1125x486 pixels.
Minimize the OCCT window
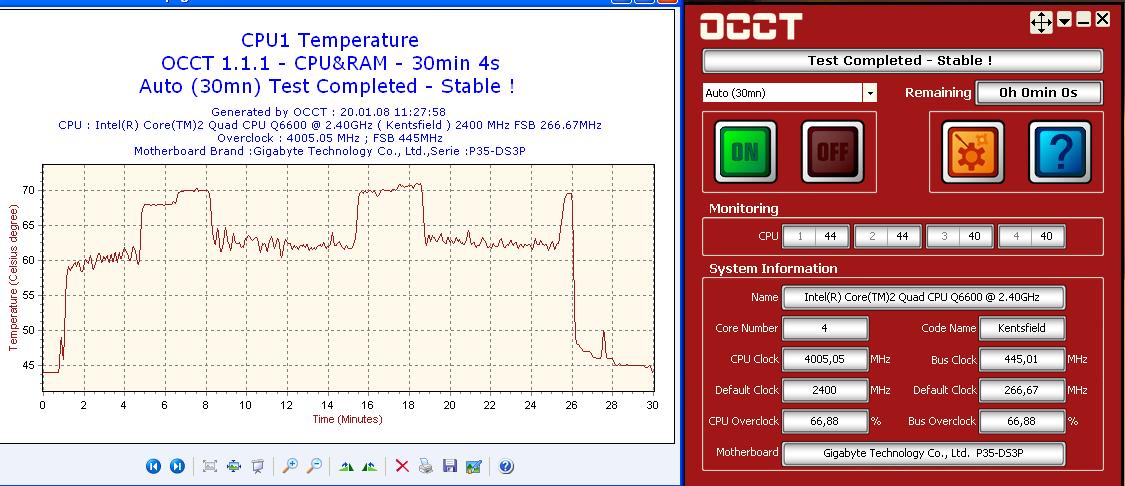(1083, 21)
